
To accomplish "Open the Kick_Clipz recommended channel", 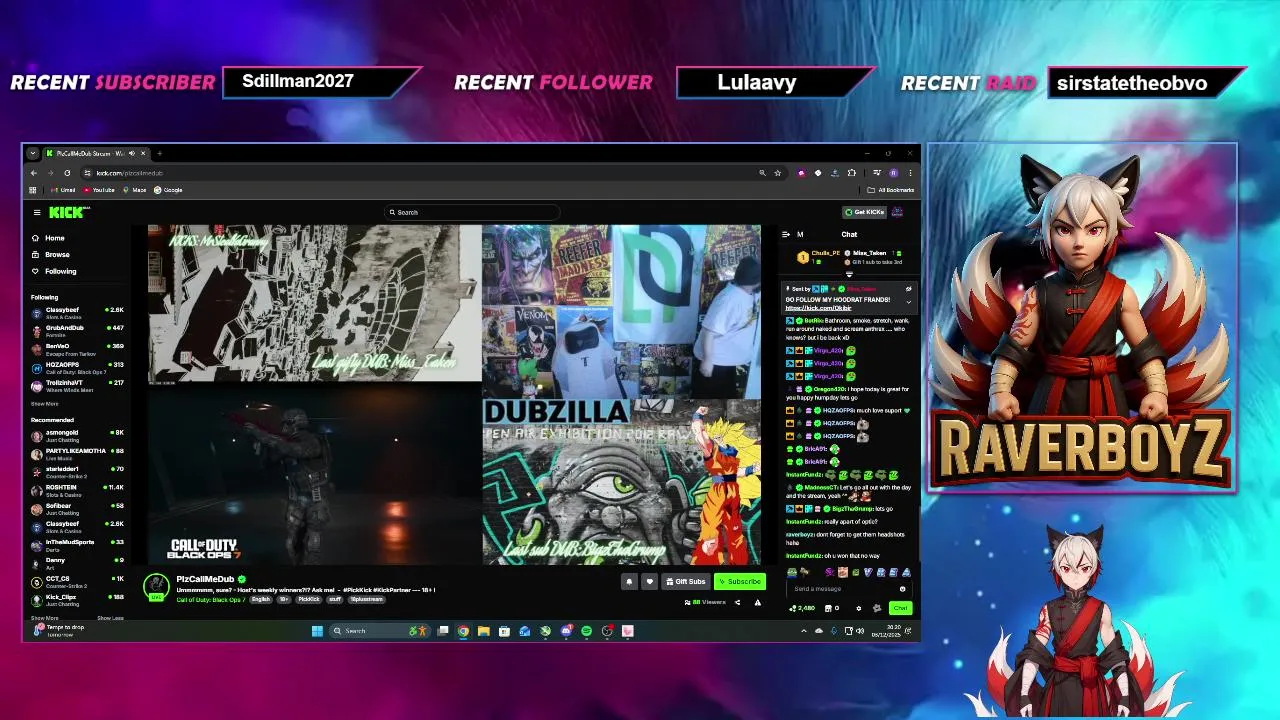I will tap(77, 599).
